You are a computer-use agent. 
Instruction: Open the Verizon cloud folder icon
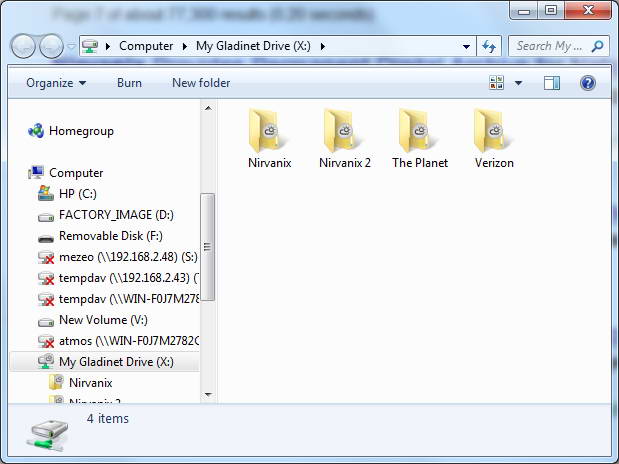pyautogui.click(x=492, y=131)
